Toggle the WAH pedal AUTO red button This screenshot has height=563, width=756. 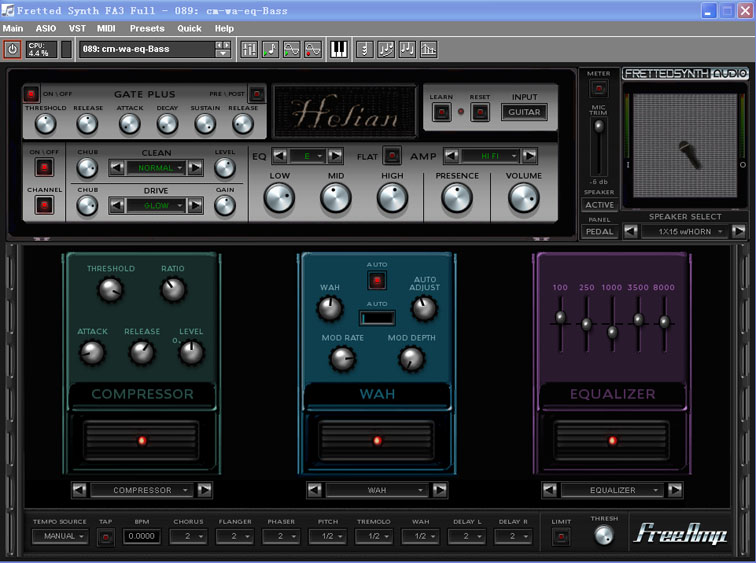click(x=377, y=281)
